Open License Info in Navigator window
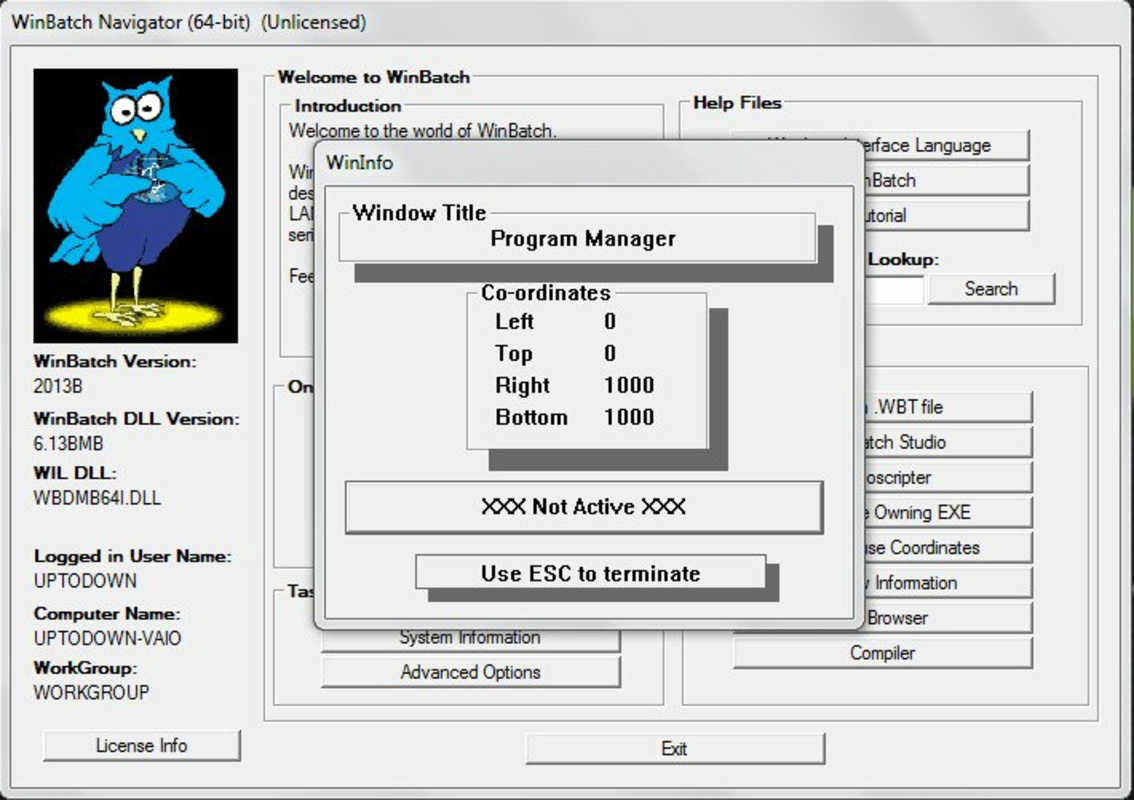 pyautogui.click(x=142, y=746)
